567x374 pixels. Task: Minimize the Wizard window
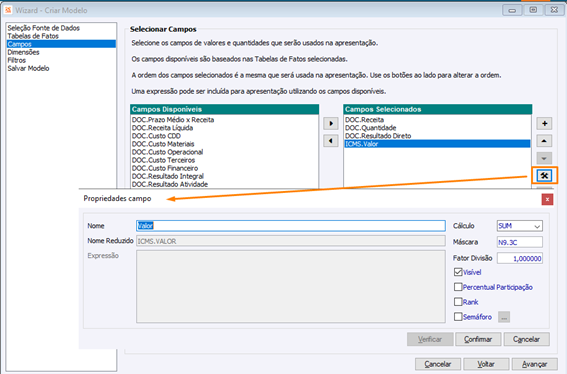(x=512, y=10)
